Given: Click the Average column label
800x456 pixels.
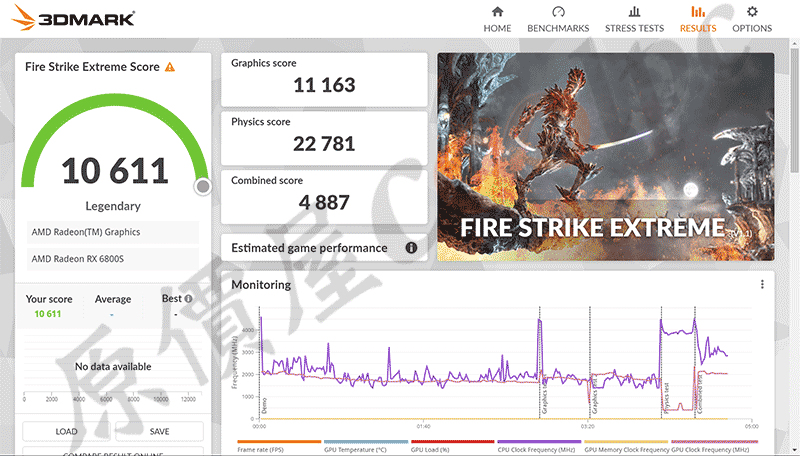Looking at the screenshot, I should [113, 299].
